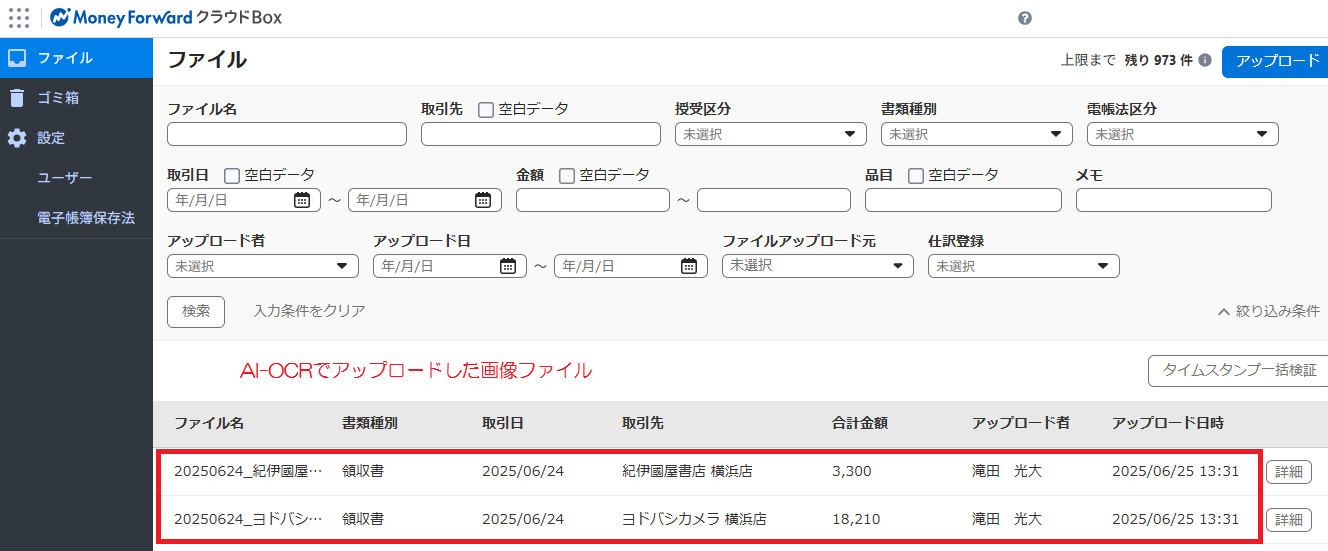Click the blue アップロード button
Screen dimensions: 1328x551
[x=1276, y=61]
